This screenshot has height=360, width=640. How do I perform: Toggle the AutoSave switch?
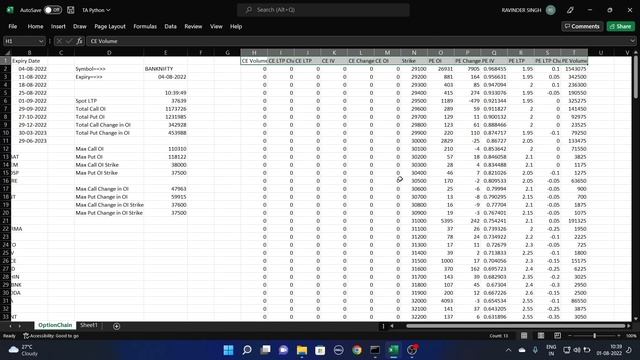[53, 10]
